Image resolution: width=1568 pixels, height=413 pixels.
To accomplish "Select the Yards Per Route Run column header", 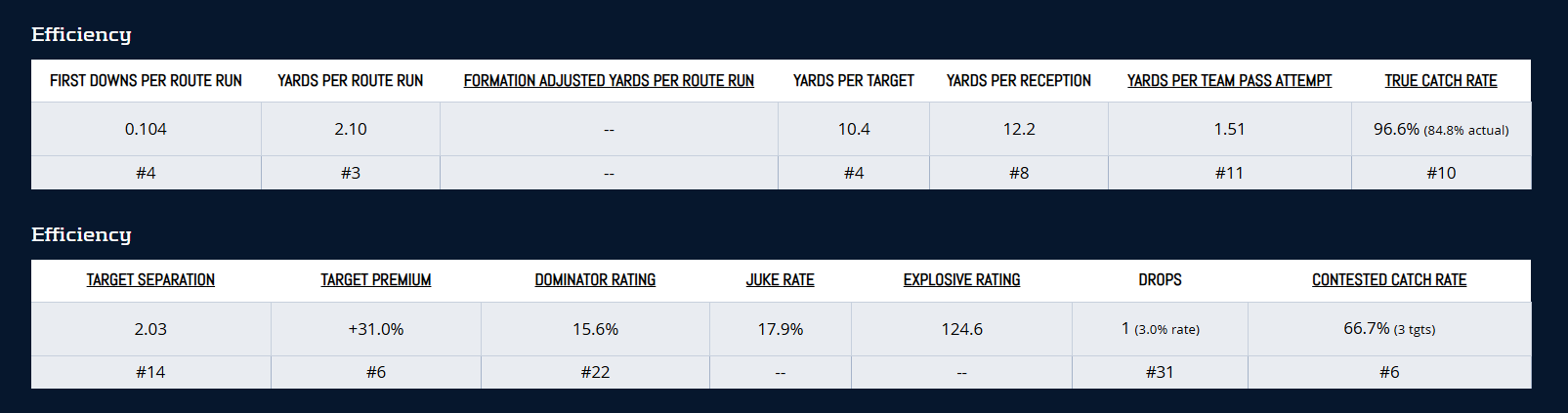I will tap(351, 81).
